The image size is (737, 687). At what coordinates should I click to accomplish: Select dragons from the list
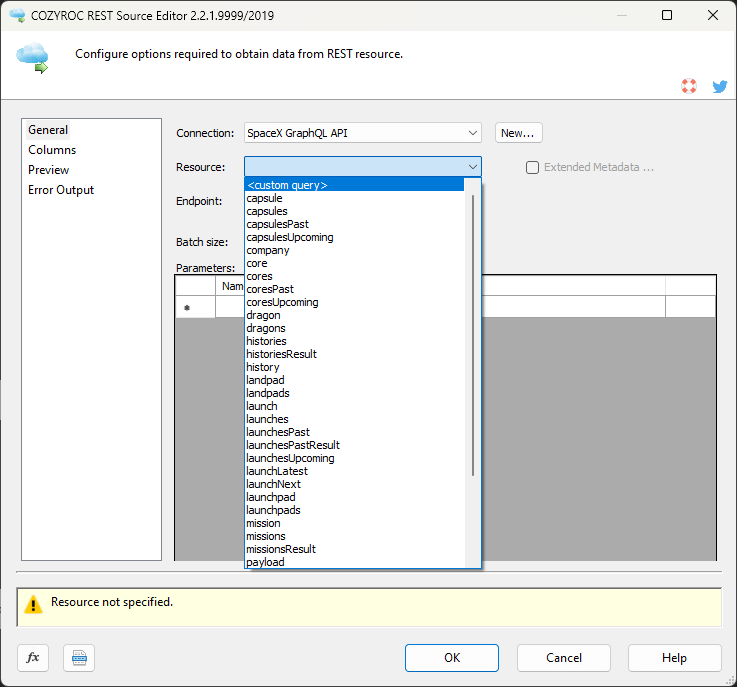click(354, 328)
